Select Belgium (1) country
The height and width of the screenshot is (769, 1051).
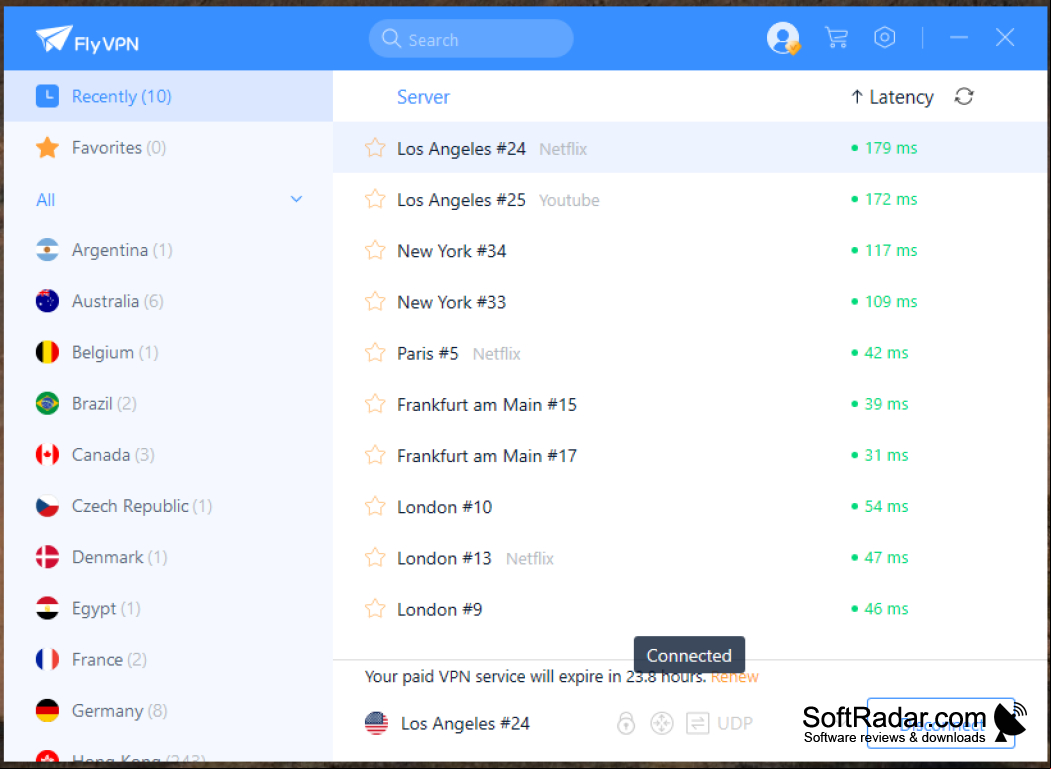(x=168, y=353)
